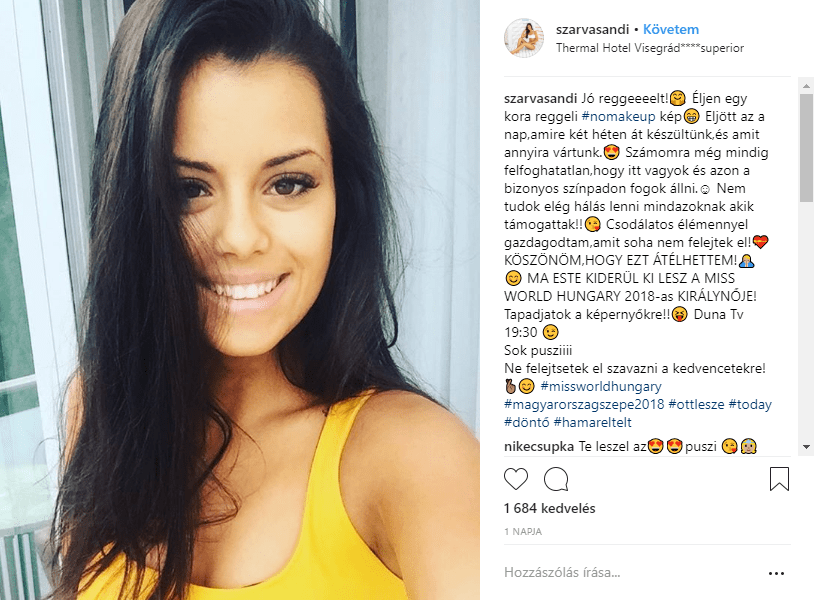
Task: Save post with the bookmark icon
Action: (779, 479)
